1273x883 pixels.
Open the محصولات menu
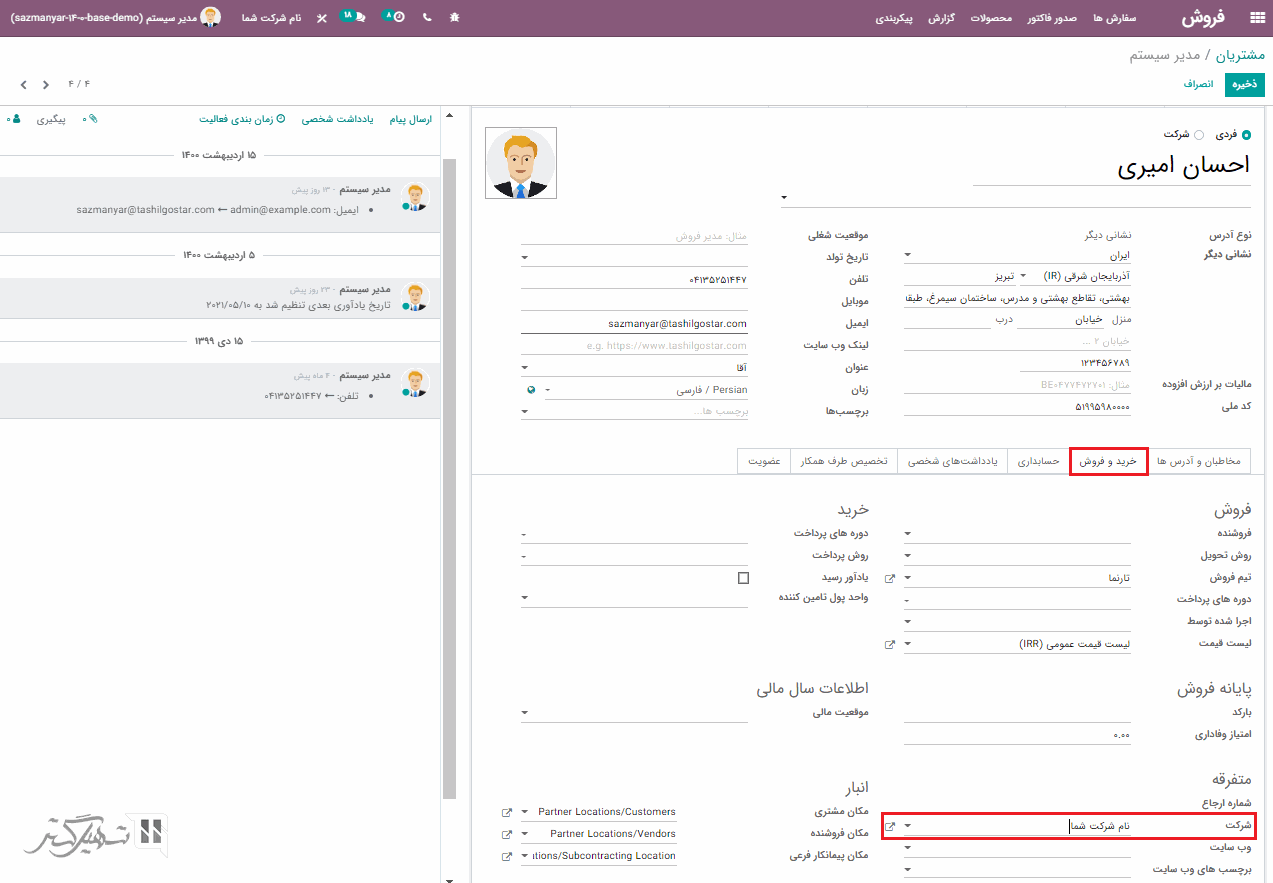pos(992,18)
